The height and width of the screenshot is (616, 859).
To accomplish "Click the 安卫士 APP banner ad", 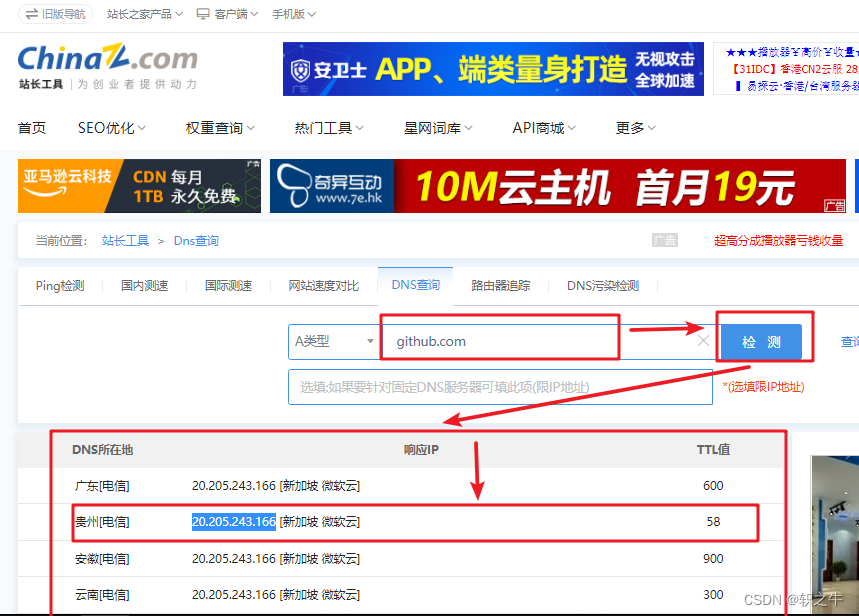I will [x=493, y=69].
